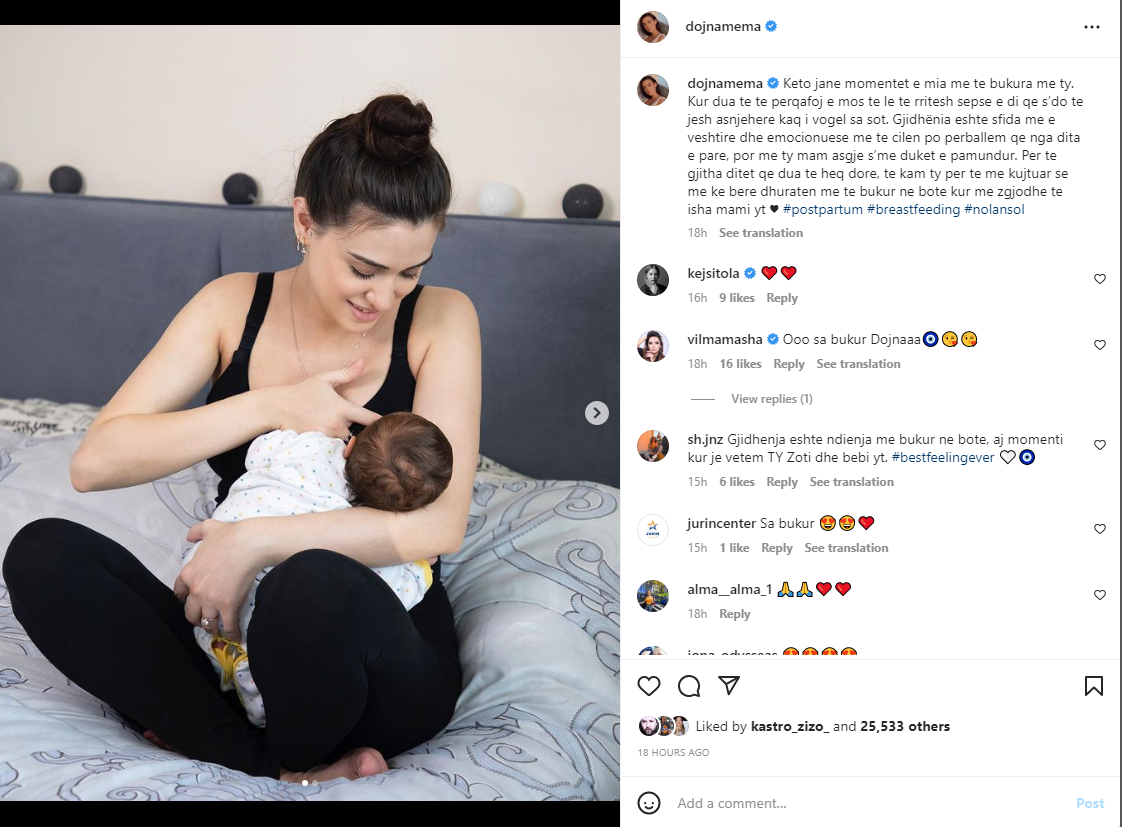Expand View replies (1) under vilmamasha
This screenshot has width=1122, height=827.
tap(771, 398)
